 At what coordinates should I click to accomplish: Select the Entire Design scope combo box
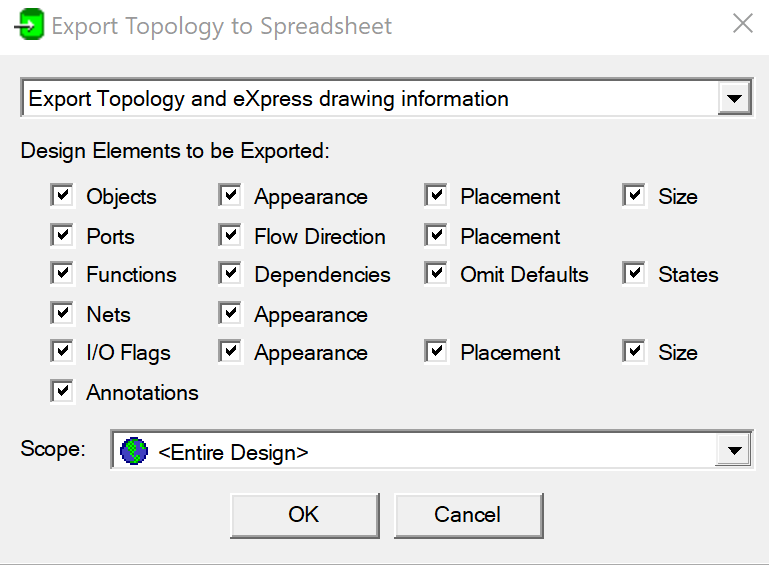(432, 450)
